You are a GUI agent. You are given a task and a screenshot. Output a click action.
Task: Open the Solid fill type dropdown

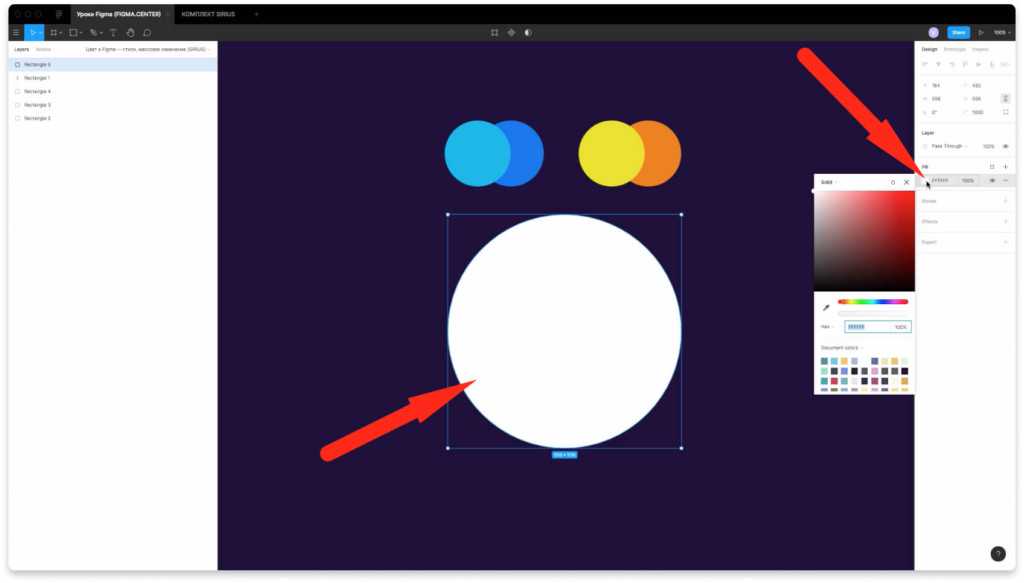829,183
